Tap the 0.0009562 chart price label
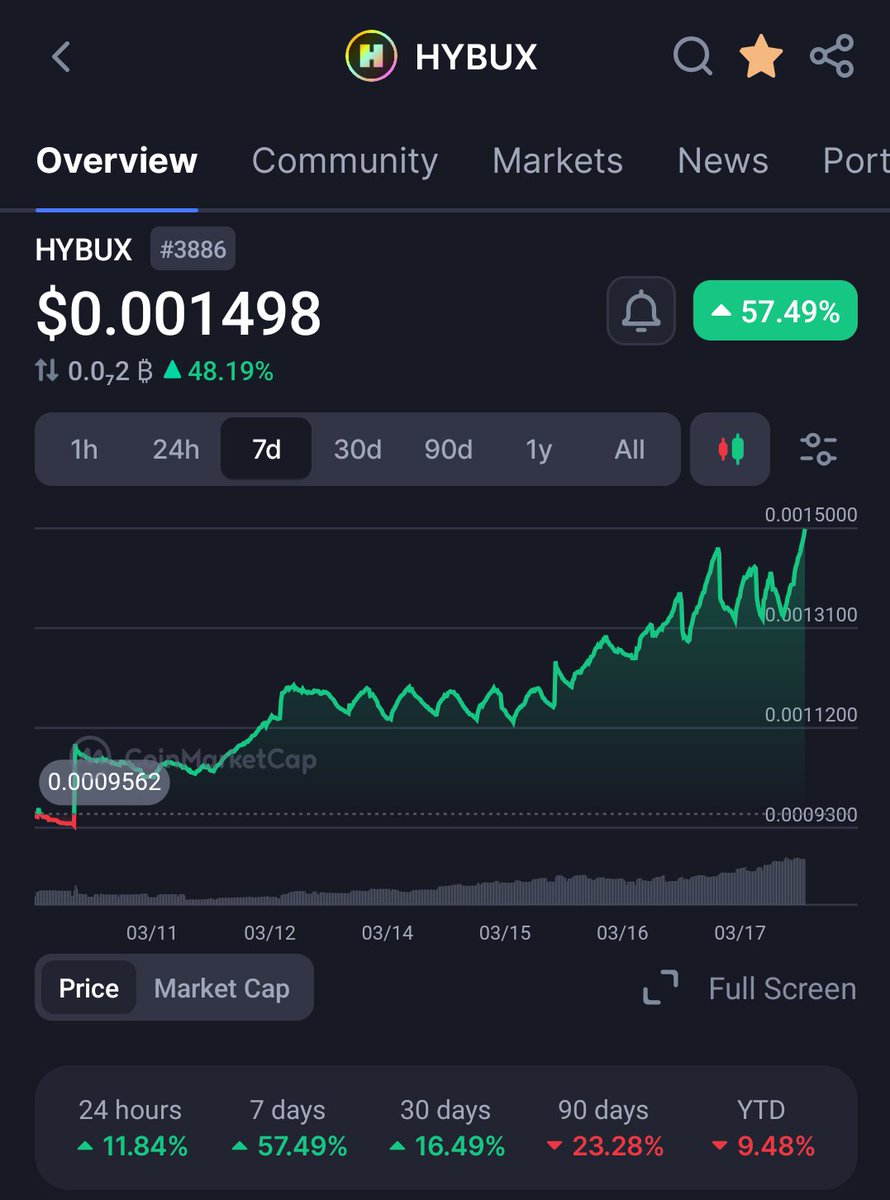 point(104,782)
